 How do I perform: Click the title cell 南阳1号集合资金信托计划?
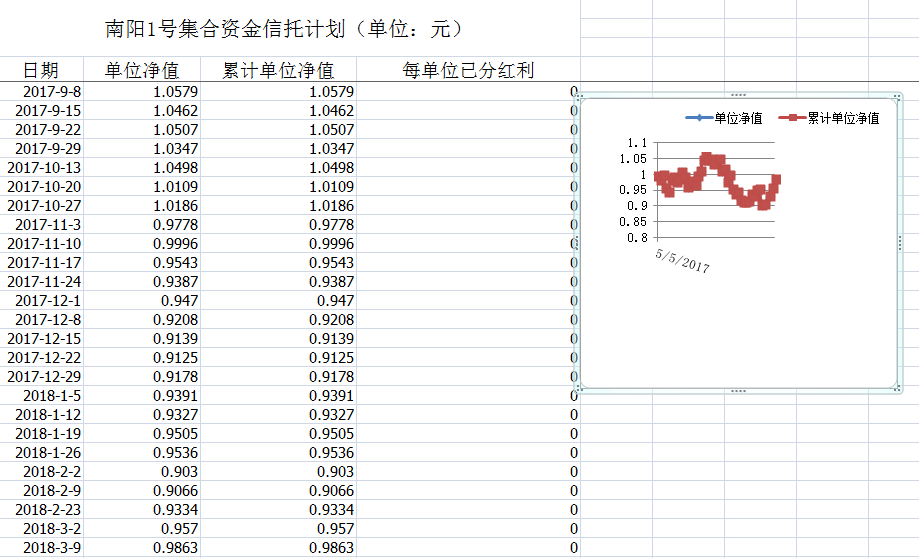(284, 29)
